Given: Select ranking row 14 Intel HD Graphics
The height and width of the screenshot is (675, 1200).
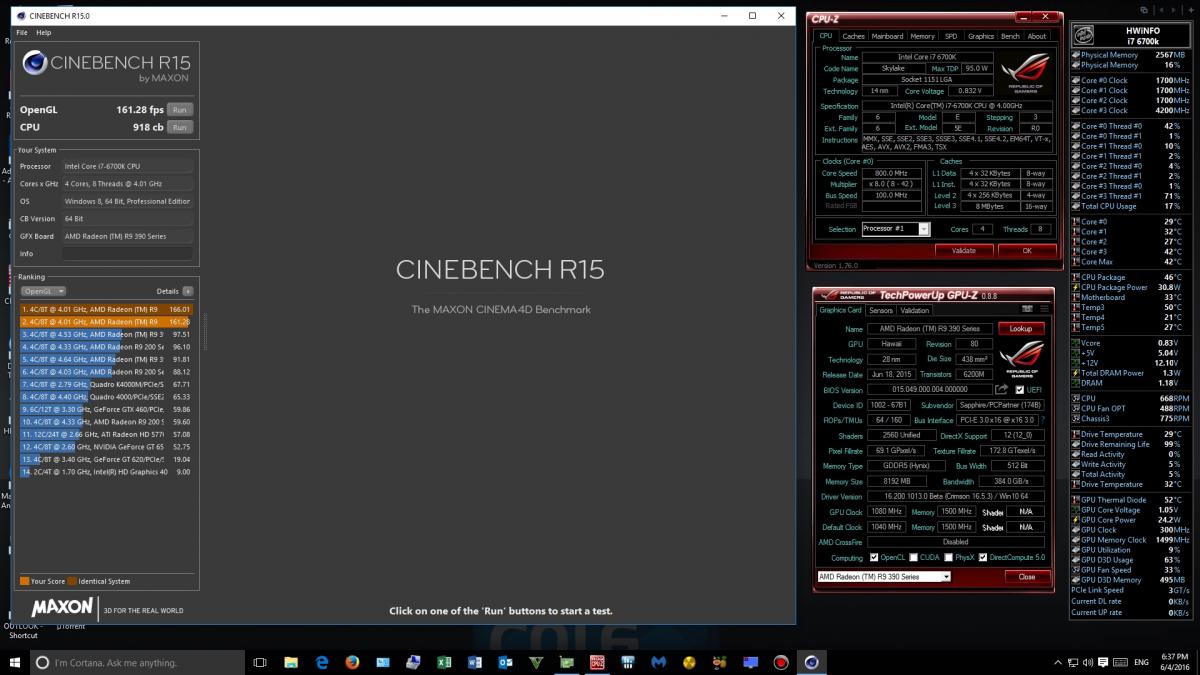Looking at the screenshot, I should coord(106,471).
